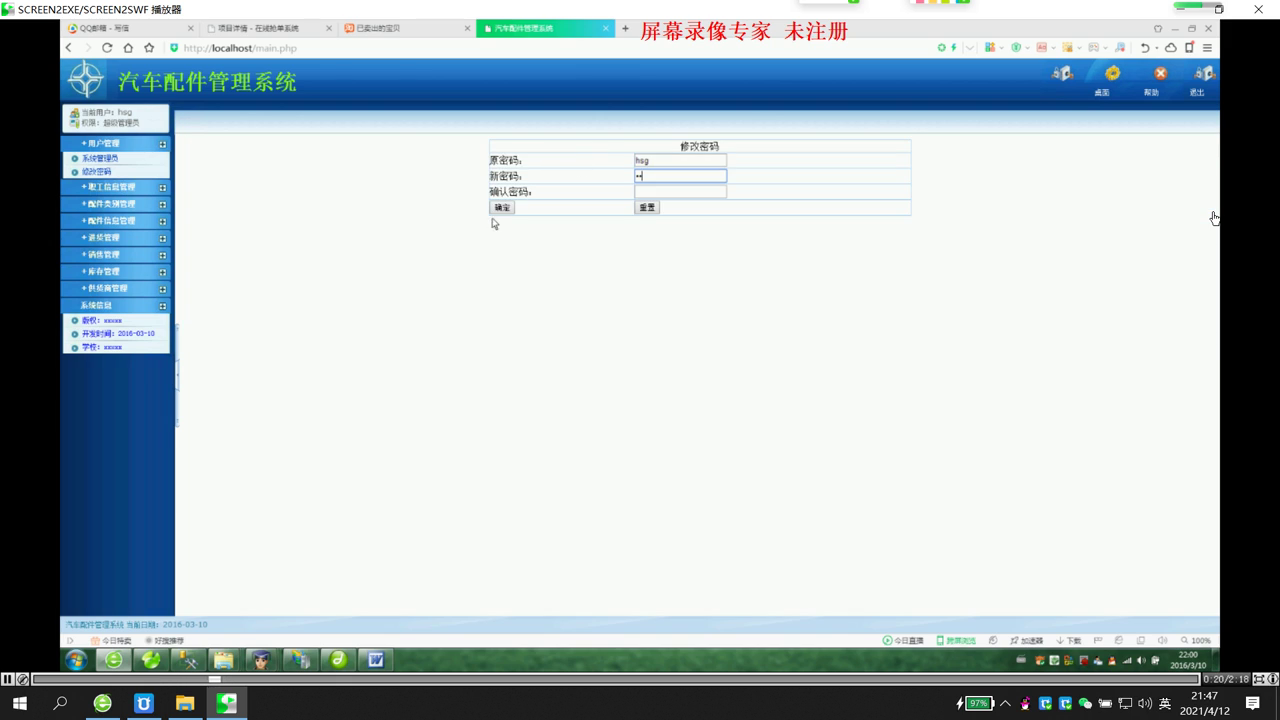Close the QQ邮箱 tab
The height and width of the screenshot is (720, 1280).
191,28
